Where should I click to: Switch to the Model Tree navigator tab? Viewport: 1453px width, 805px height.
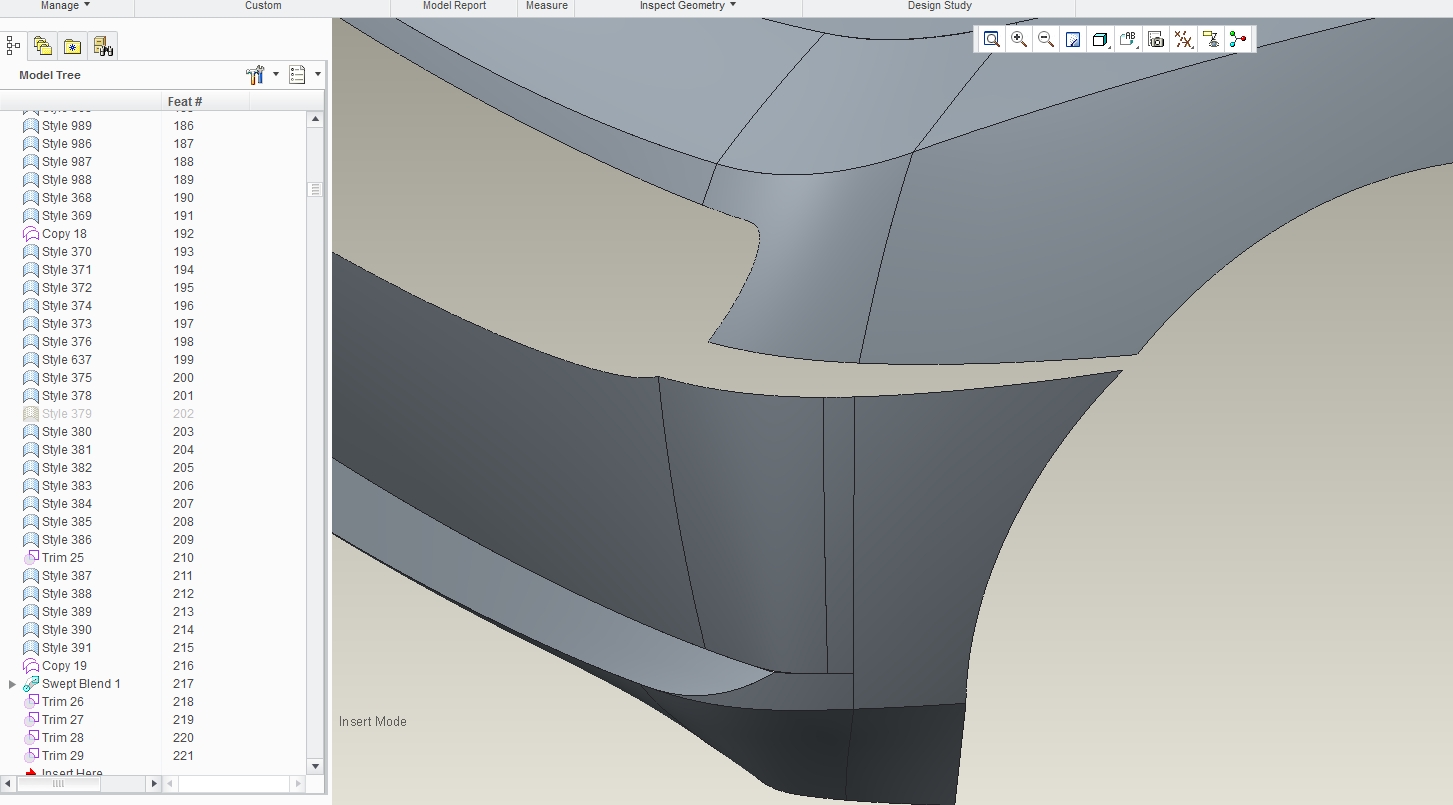14,45
